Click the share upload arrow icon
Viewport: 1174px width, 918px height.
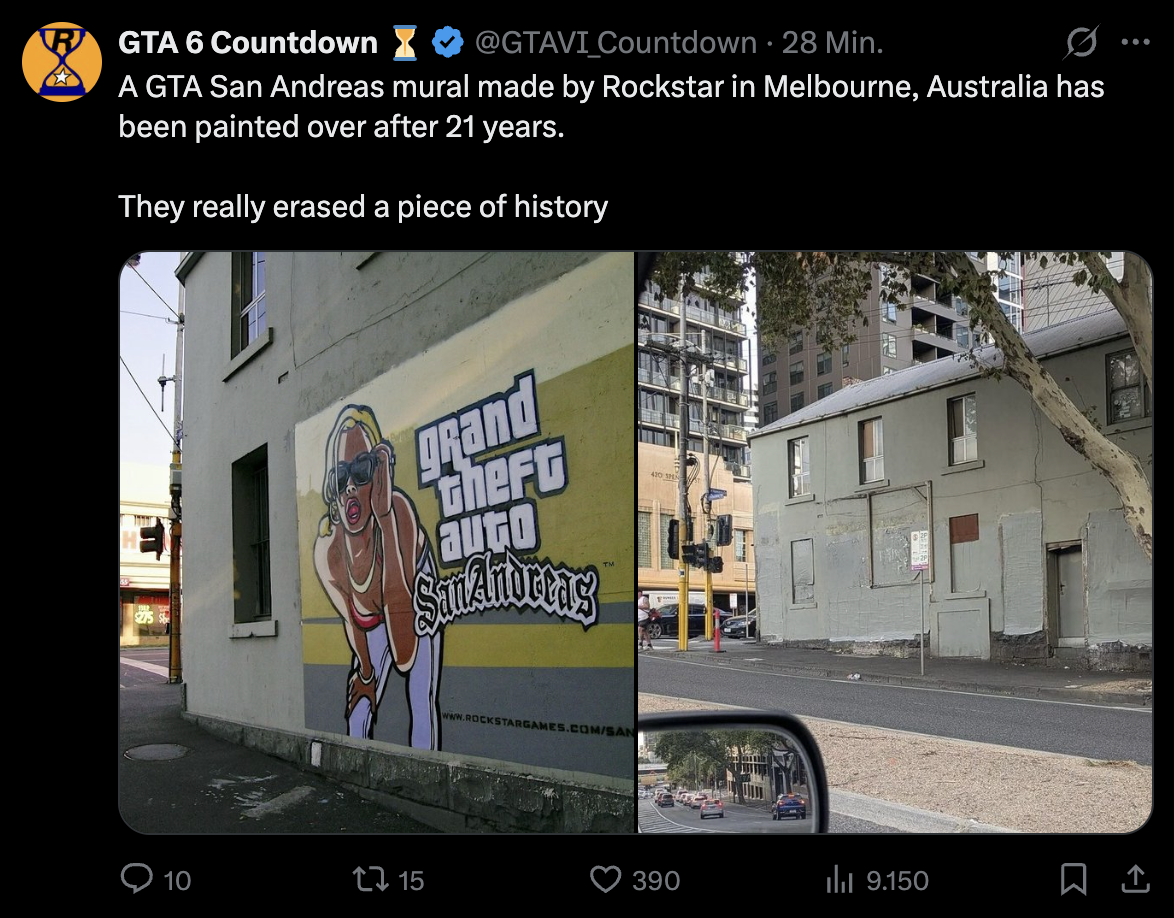[1135, 879]
